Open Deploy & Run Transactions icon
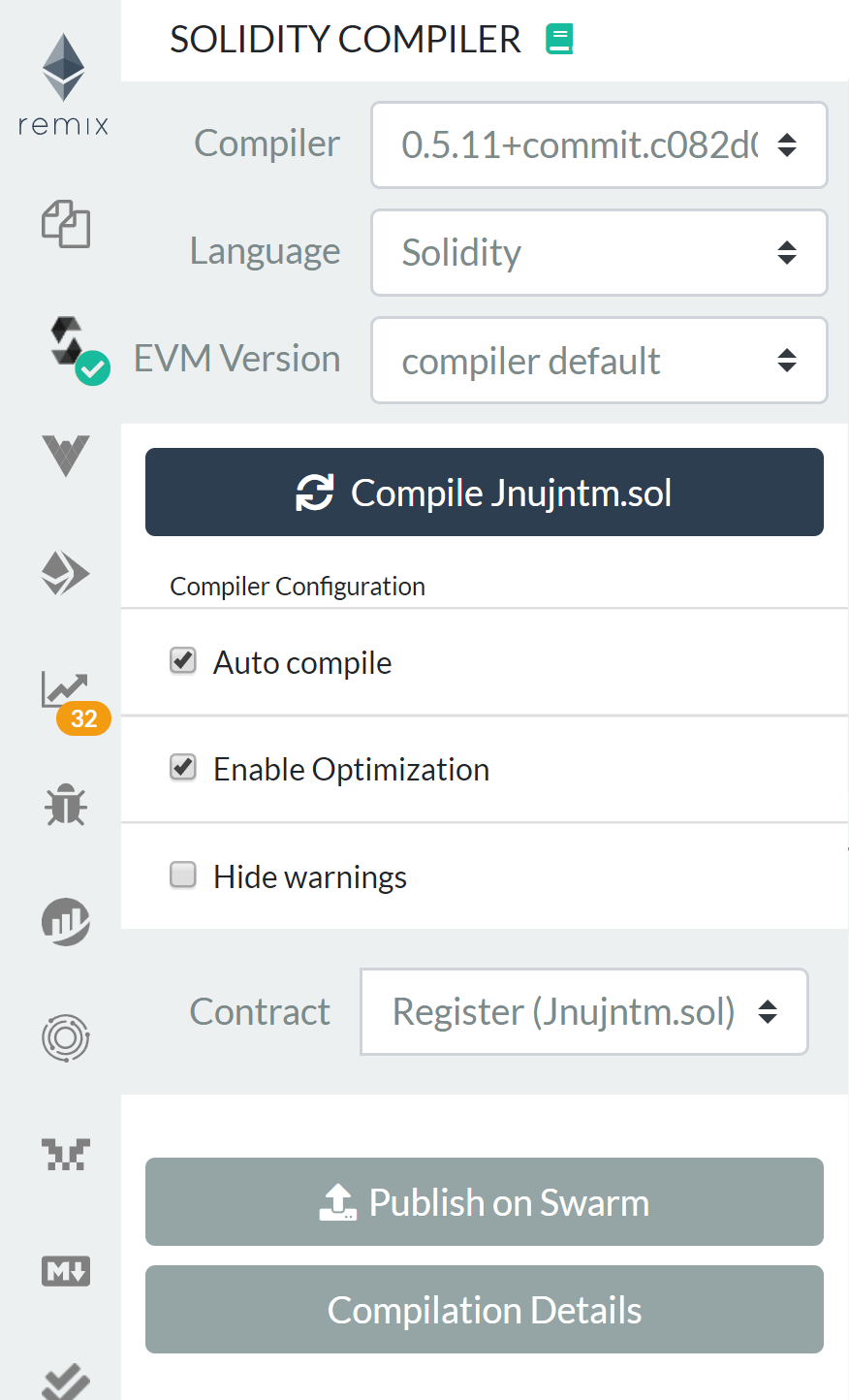 pyautogui.click(x=65, y=573)
